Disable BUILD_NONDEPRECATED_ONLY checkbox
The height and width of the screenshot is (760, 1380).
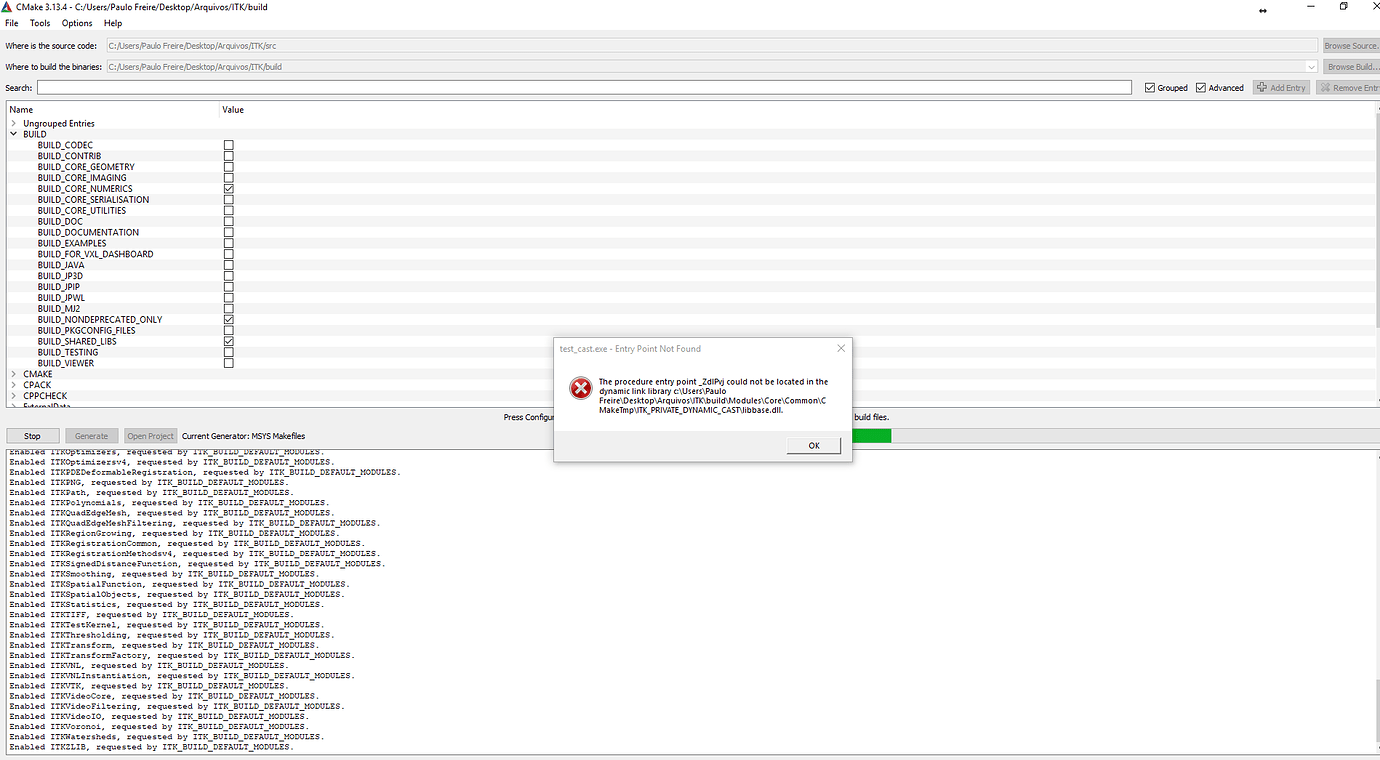click(229, 320)
